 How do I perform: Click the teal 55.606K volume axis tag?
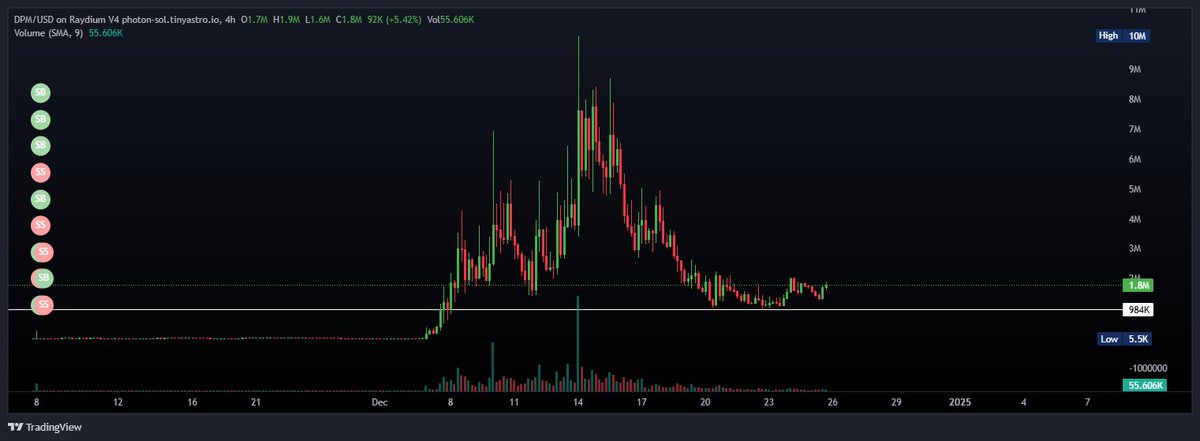(x=1143, y=384)
